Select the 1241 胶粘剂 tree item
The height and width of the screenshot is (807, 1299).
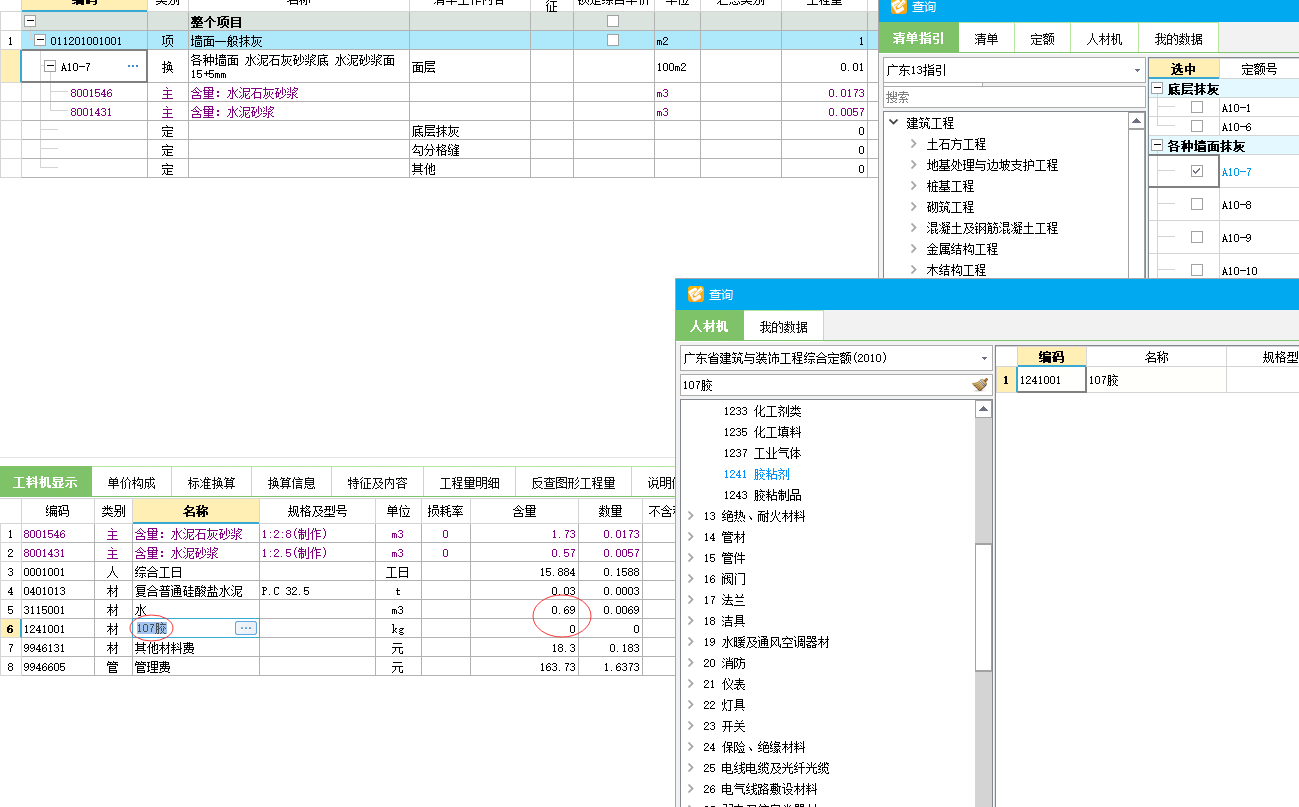pyautogui.click(x=757, y=474)
